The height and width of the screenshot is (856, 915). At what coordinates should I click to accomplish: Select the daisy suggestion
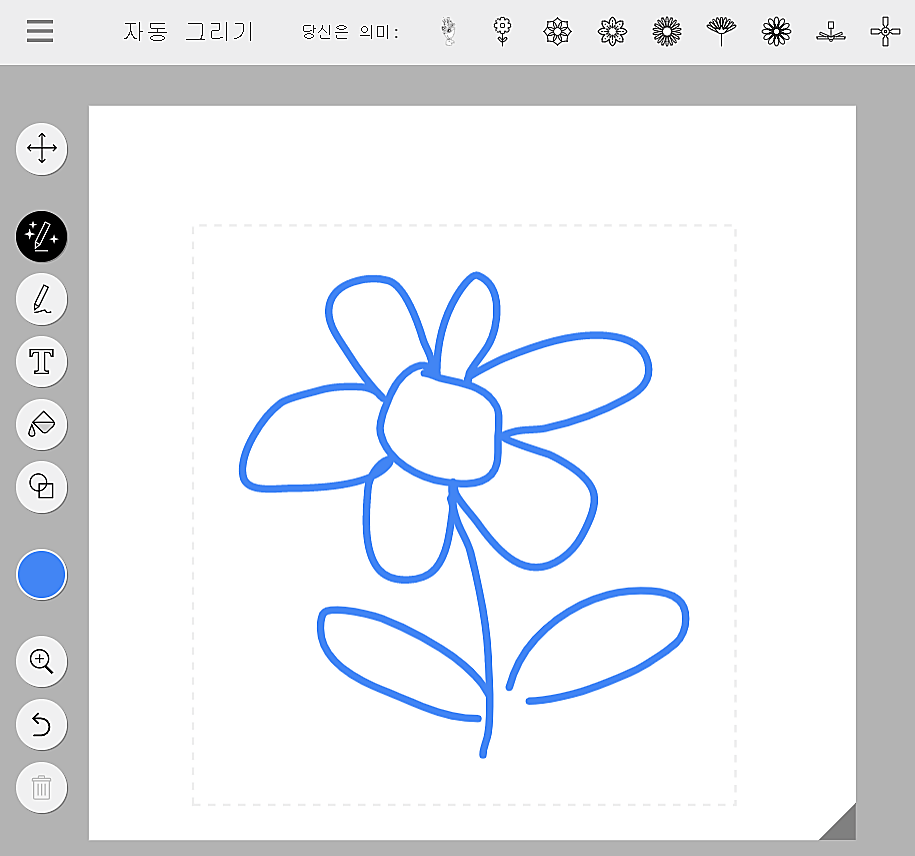click(776, 30)
